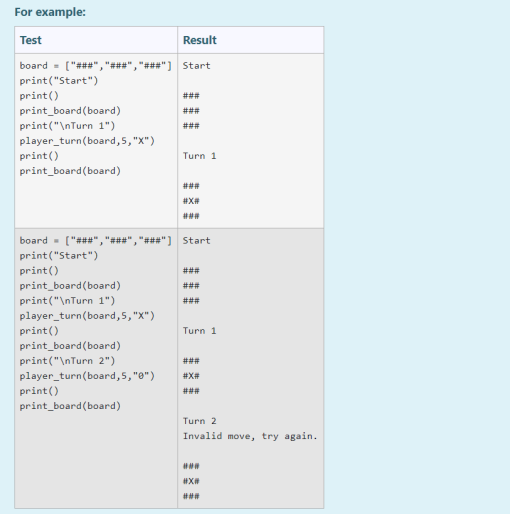
Task: Click the board assignment line in the first test
Action: 96,66
